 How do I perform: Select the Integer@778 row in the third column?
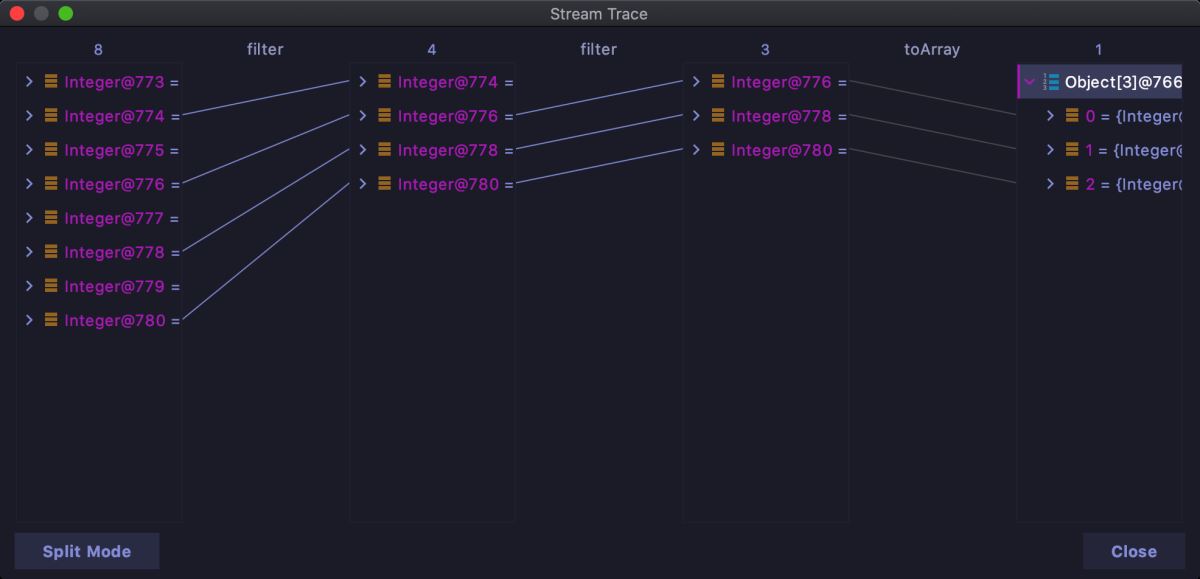click(x=781, y=116)
